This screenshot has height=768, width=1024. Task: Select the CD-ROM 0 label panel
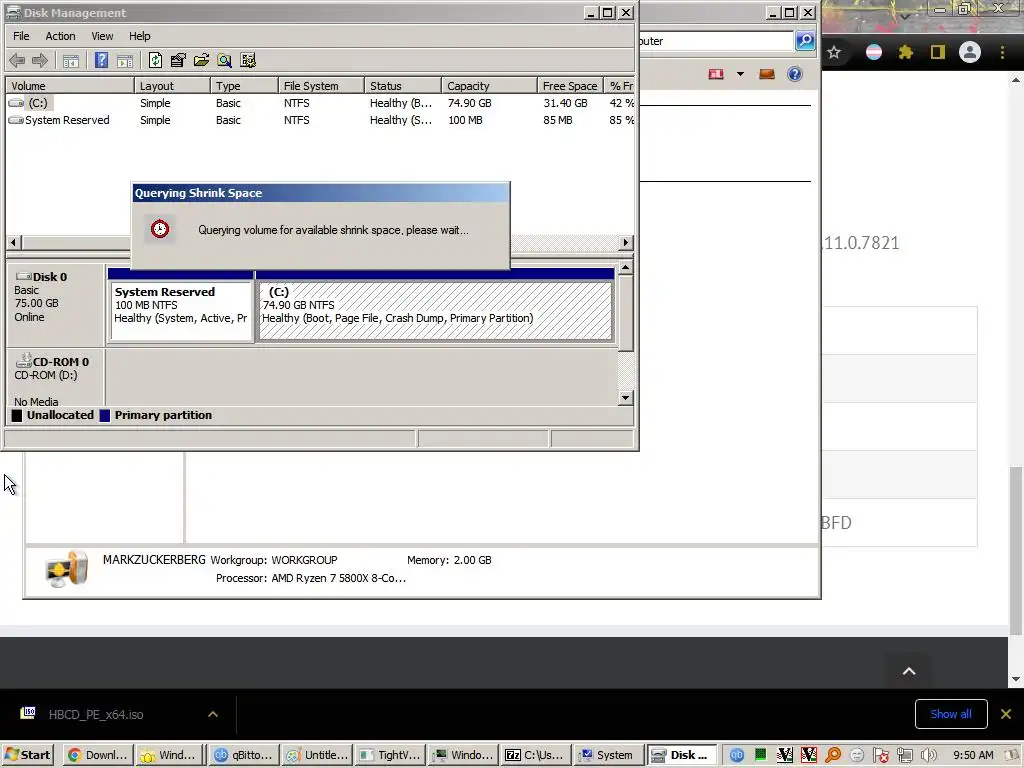click(x=56, y=379)
